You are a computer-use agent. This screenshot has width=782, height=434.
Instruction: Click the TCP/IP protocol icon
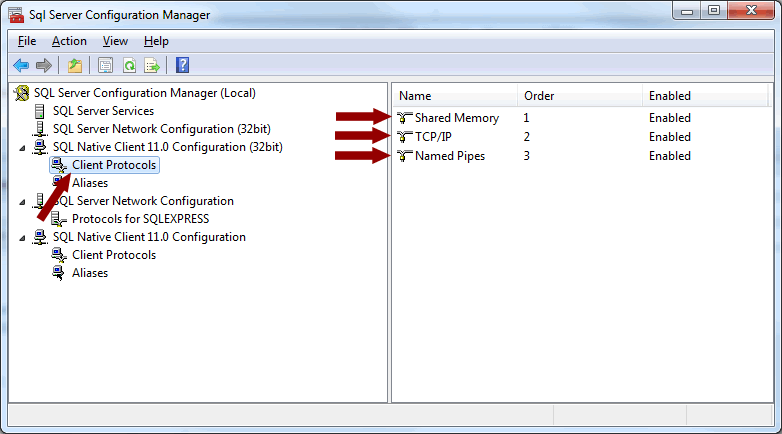[404, 137]
